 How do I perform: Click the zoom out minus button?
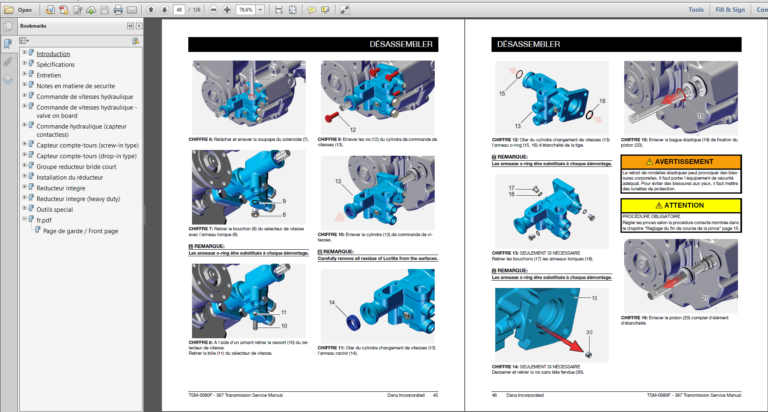point(214,9)
